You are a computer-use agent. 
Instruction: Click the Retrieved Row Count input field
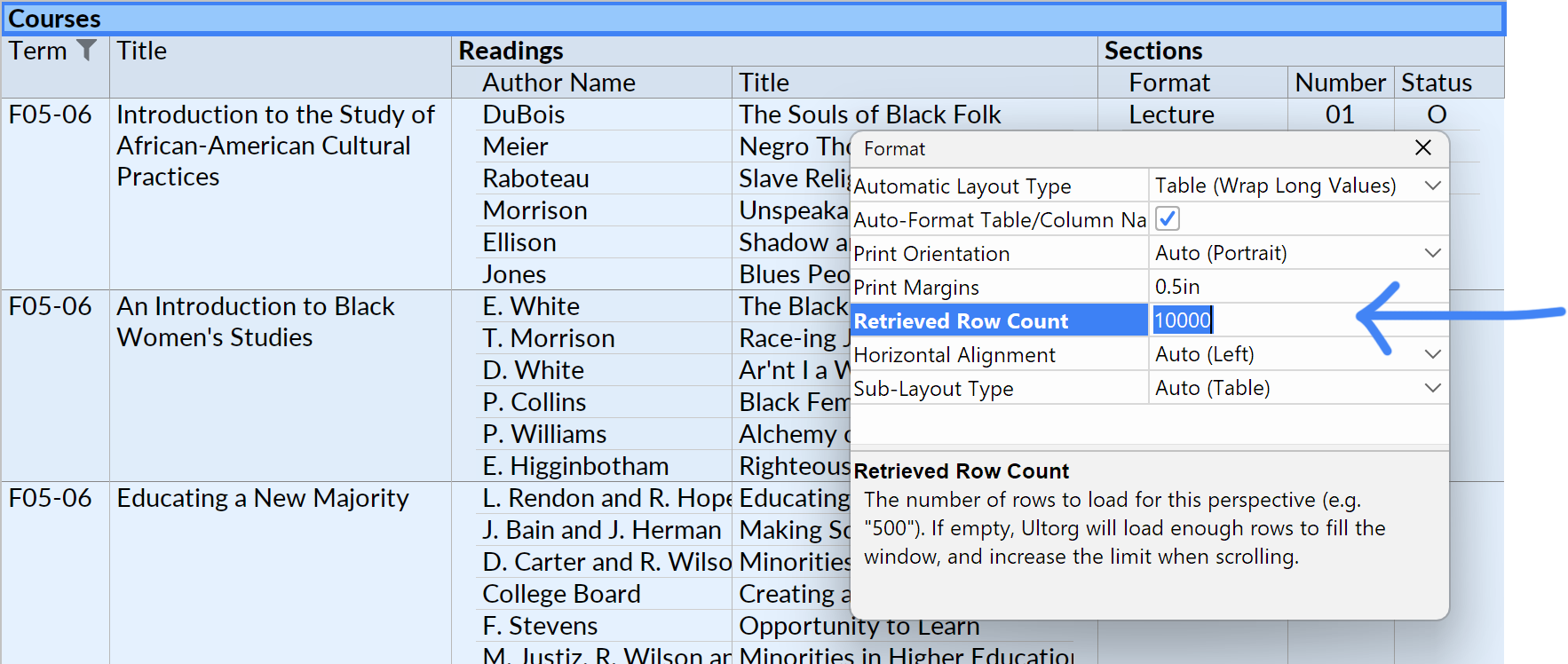click(1298, 320)
